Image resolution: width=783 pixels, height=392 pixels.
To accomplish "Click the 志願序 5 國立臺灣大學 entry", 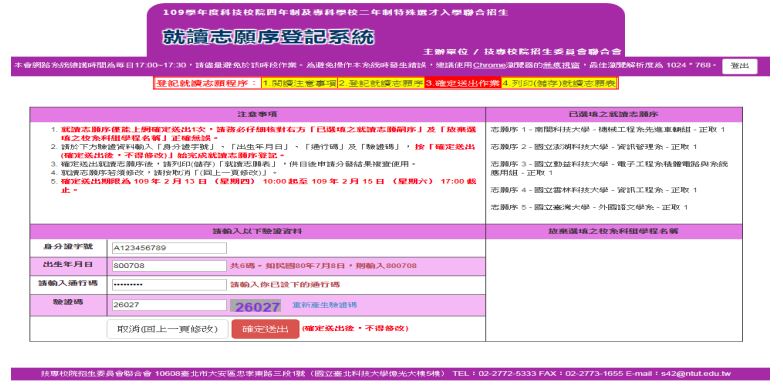I will click(589, 207).
